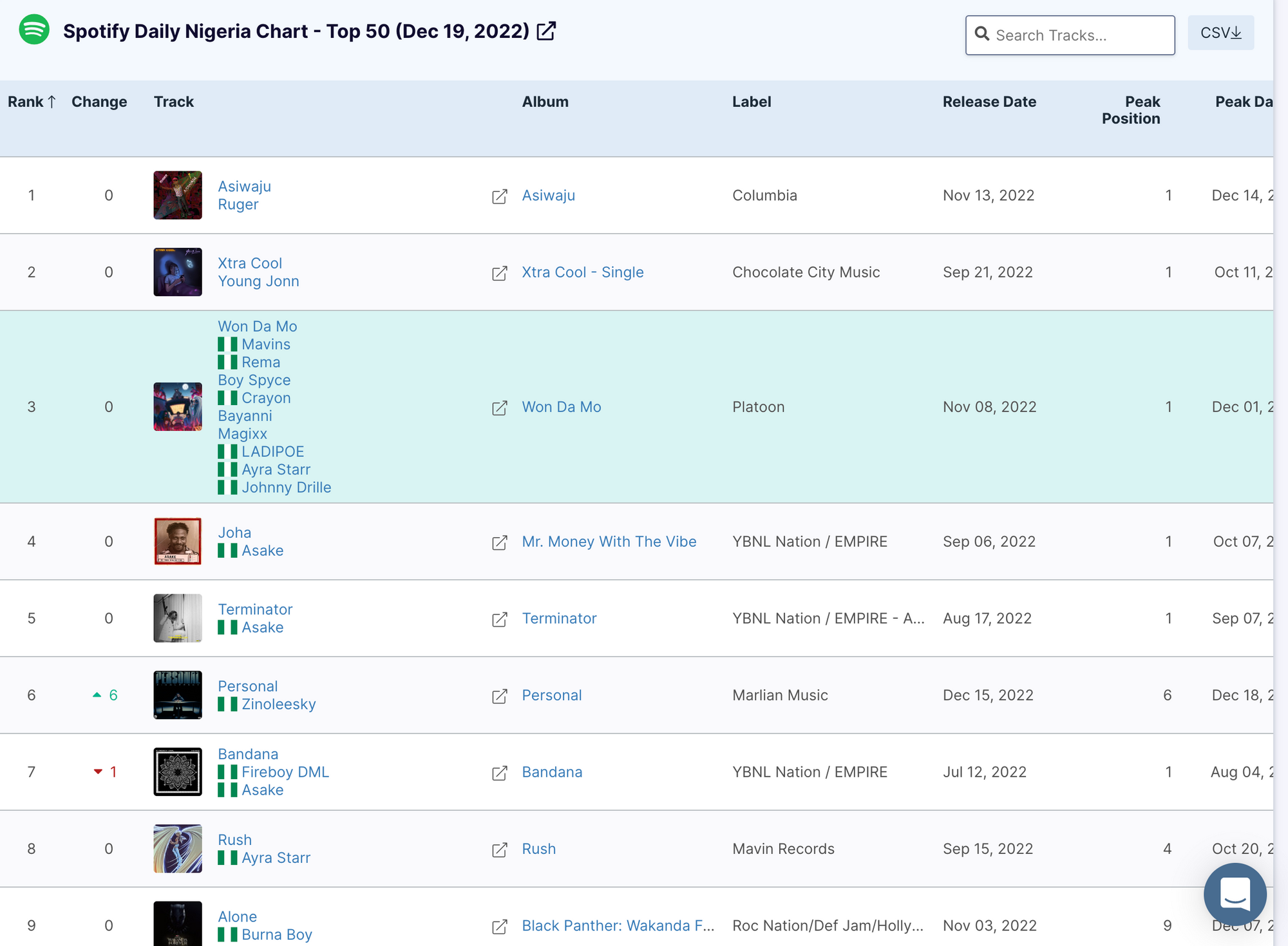Download the chart as CSV

(x=1221, y=33)
